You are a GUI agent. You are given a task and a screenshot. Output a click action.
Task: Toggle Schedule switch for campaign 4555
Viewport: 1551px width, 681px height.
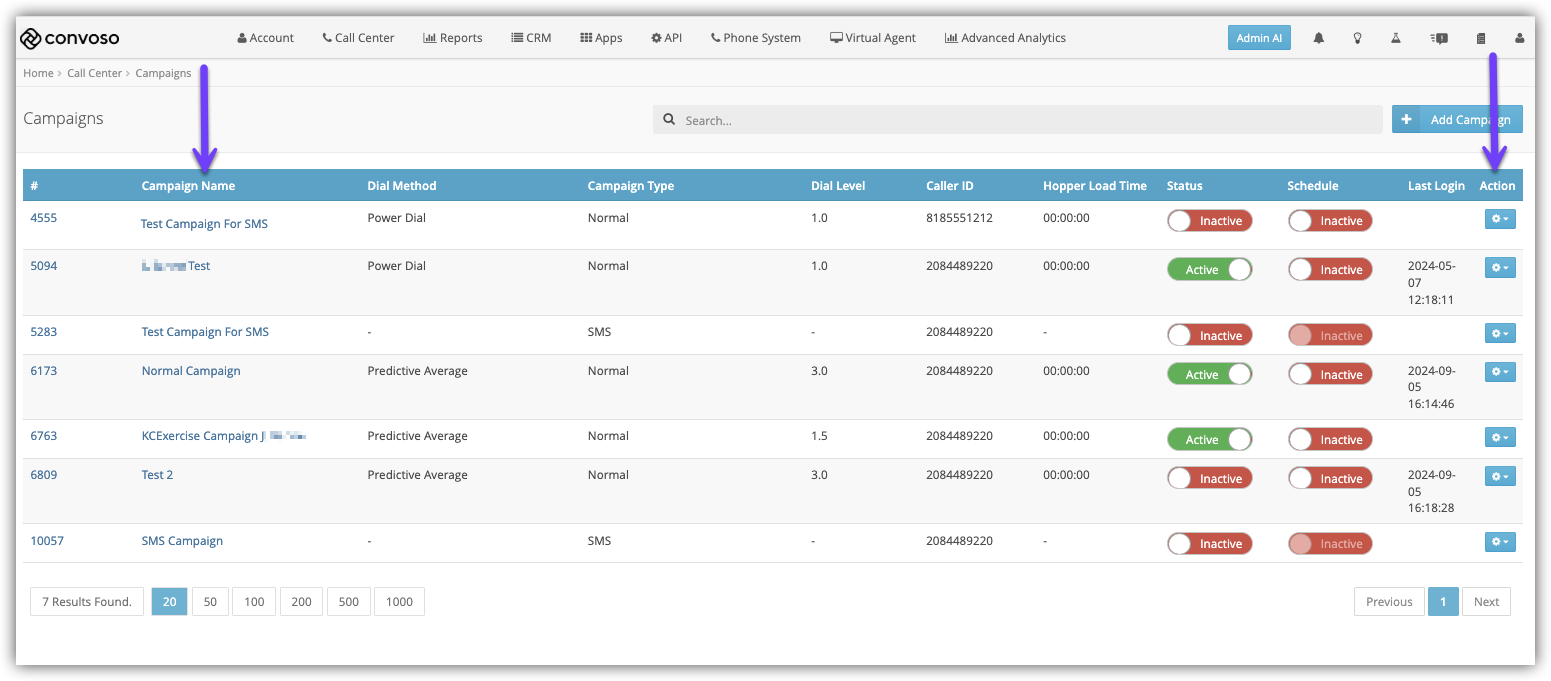[x=1330, y=221]
